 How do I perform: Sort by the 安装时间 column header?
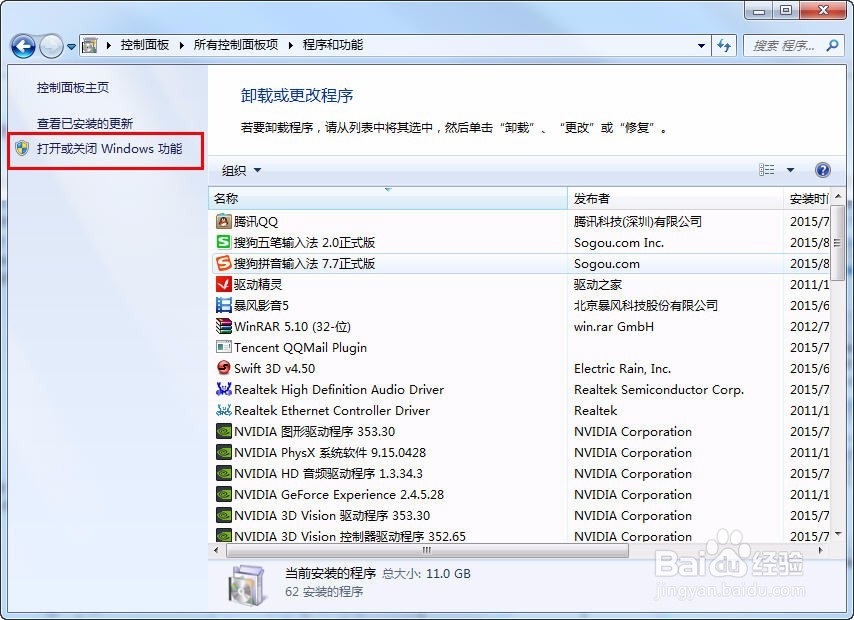(807, 199)
